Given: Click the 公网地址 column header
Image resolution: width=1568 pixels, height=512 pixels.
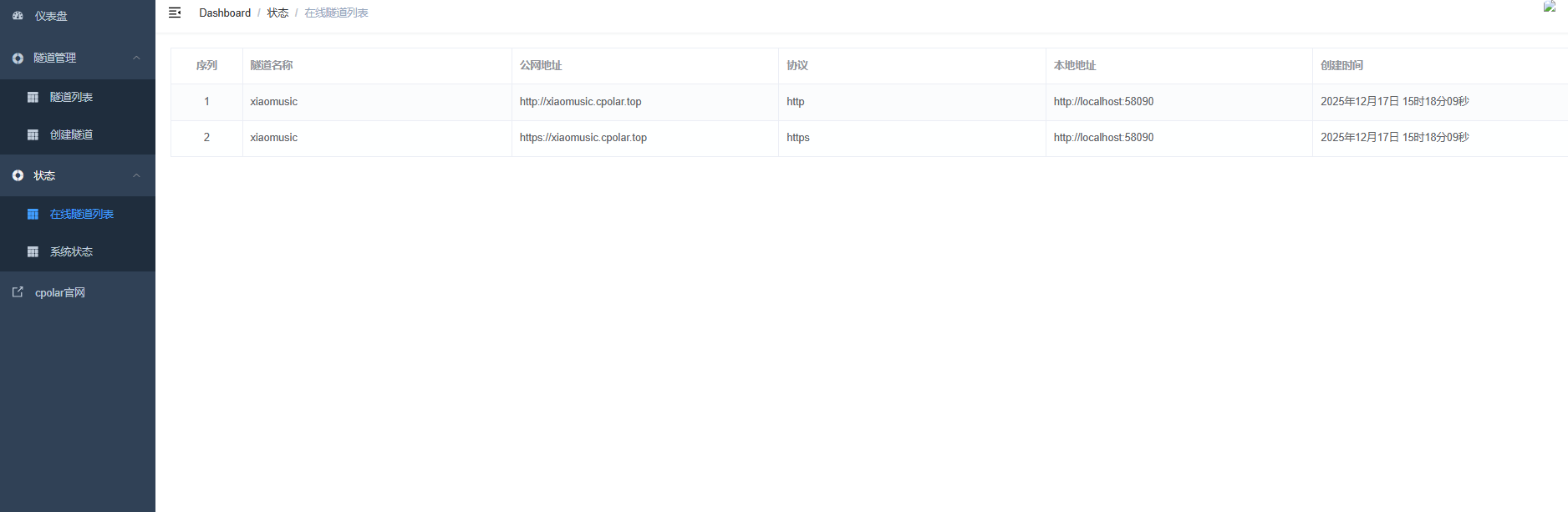Looking at the screenshot, I should [540, 66].
